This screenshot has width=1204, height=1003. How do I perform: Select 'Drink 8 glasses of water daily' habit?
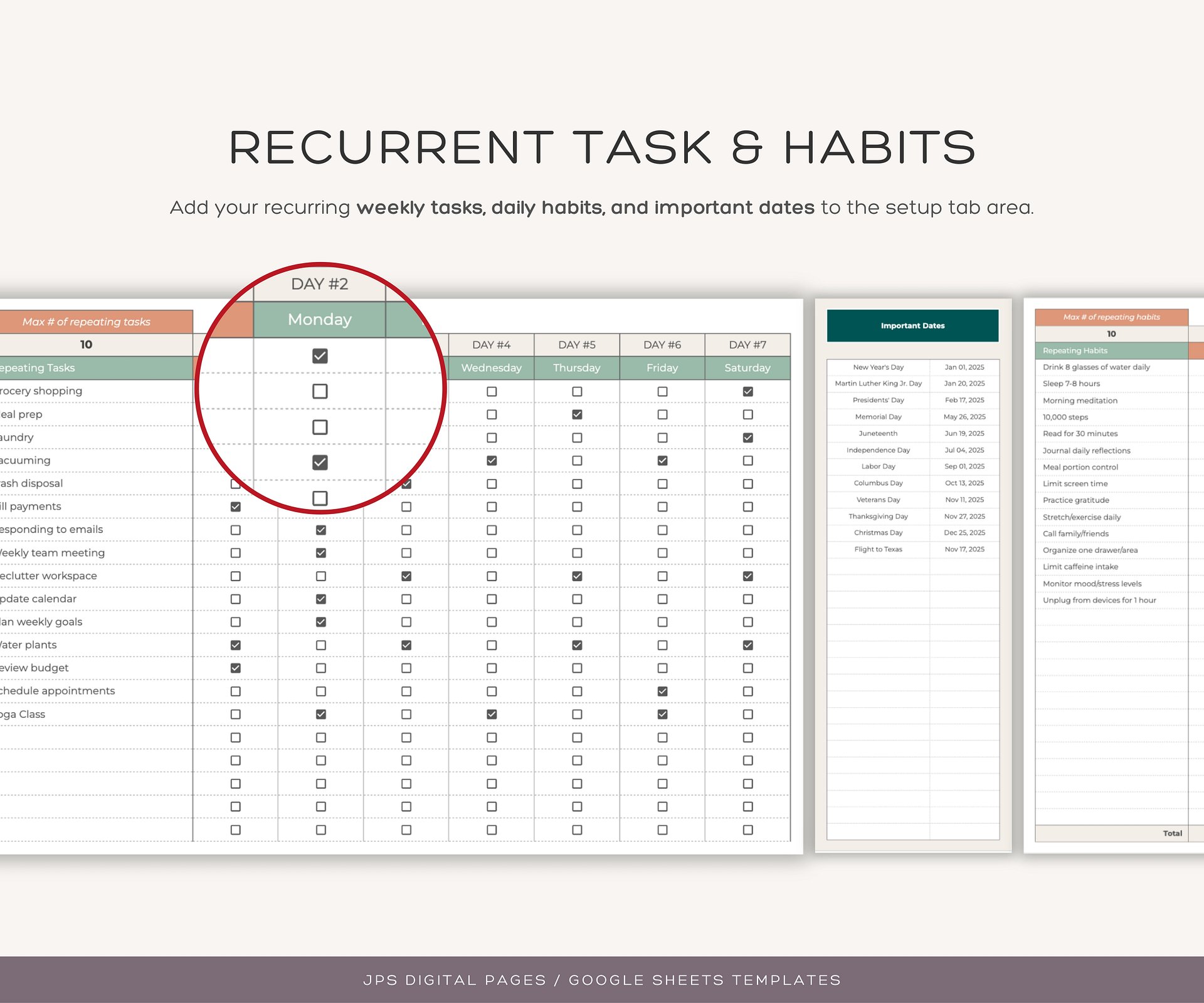(1111, 367)
